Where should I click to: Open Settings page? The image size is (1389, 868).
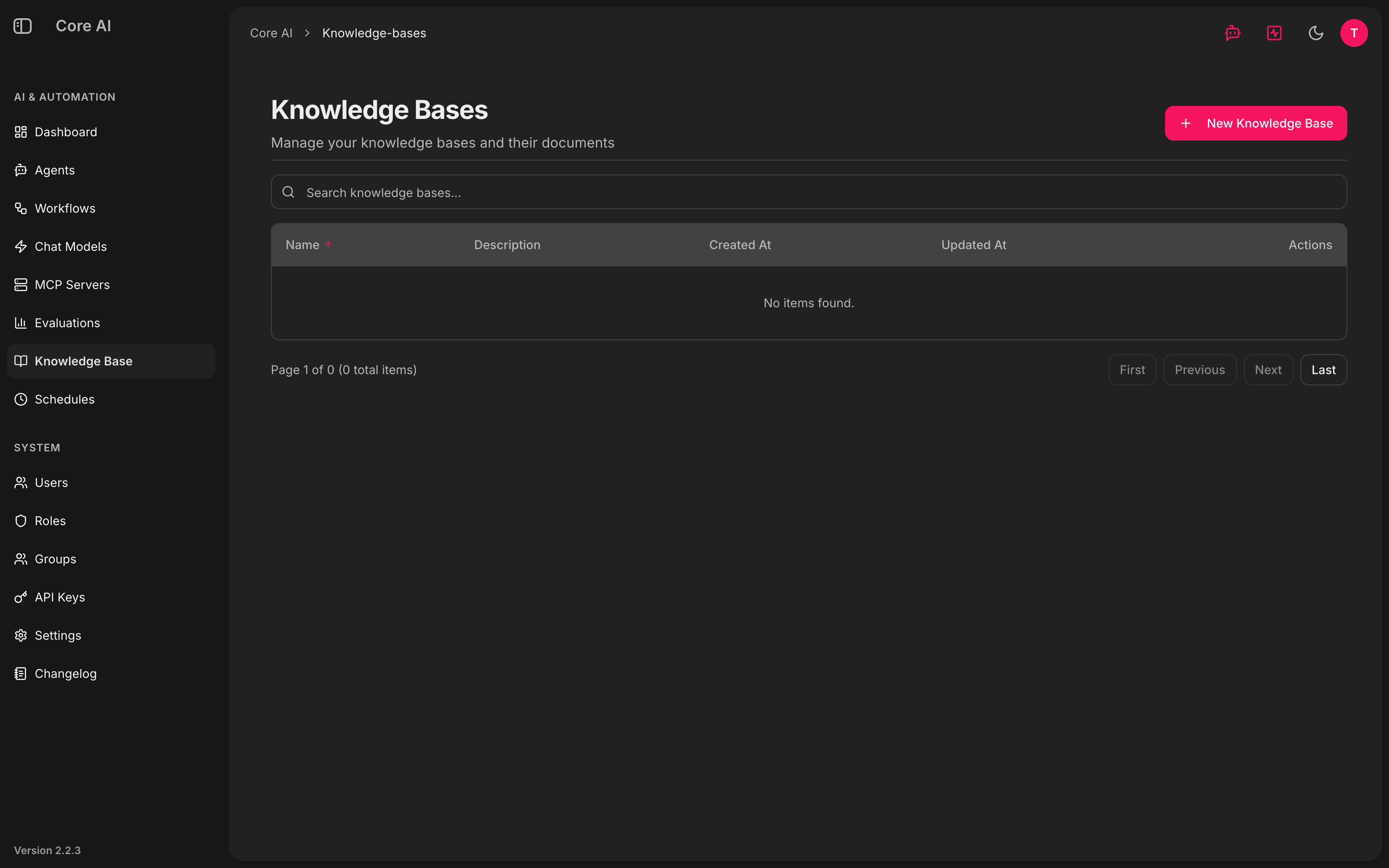pyautogui.click(x=111, y=635)
